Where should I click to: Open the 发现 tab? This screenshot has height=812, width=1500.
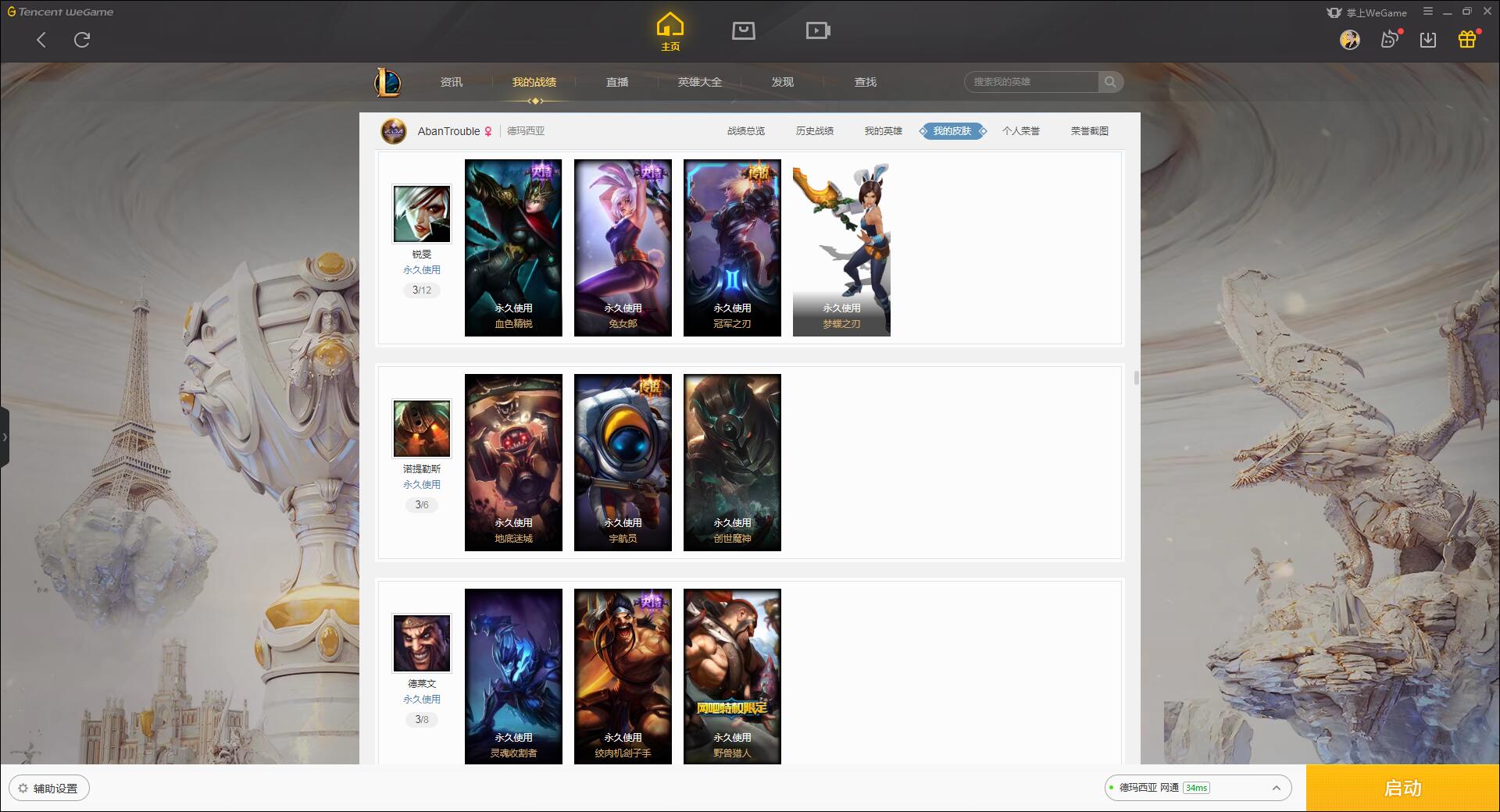click(783, 82)
